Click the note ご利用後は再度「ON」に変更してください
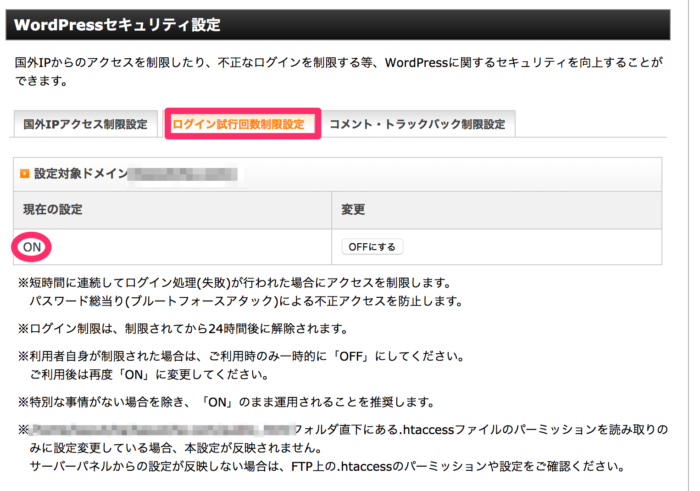 tap(150, 374)
